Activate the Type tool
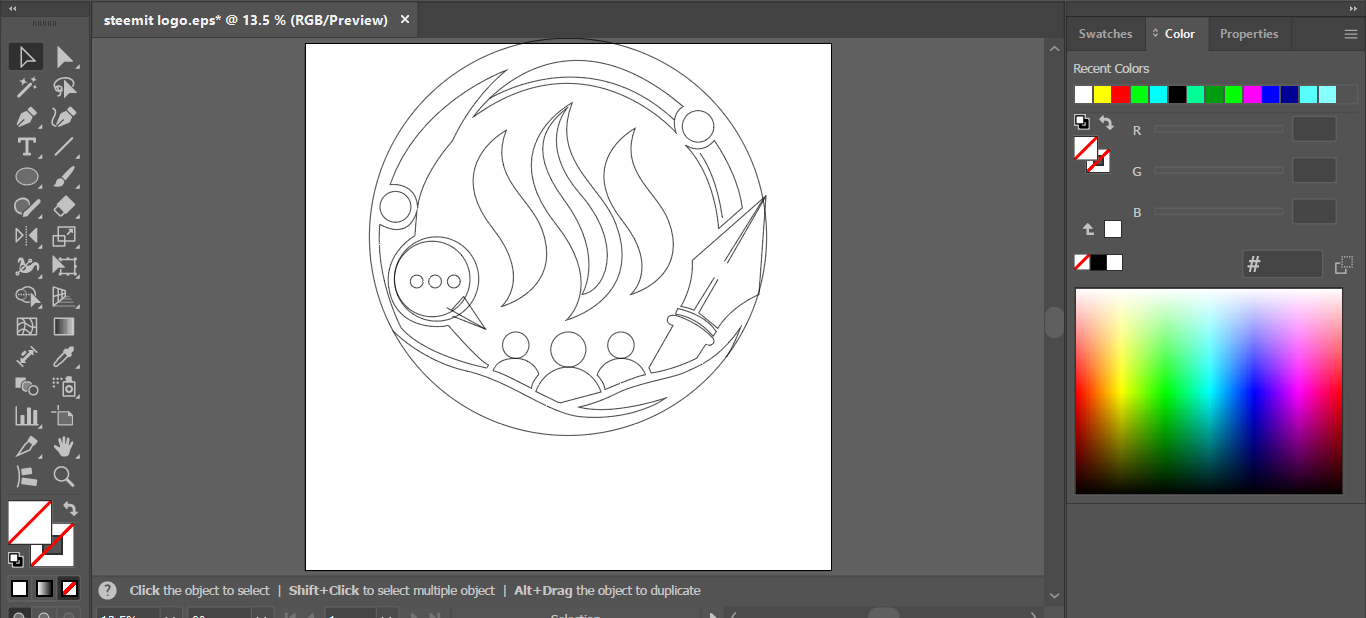This screenshot has width=1366, height=618. point(27,147)
